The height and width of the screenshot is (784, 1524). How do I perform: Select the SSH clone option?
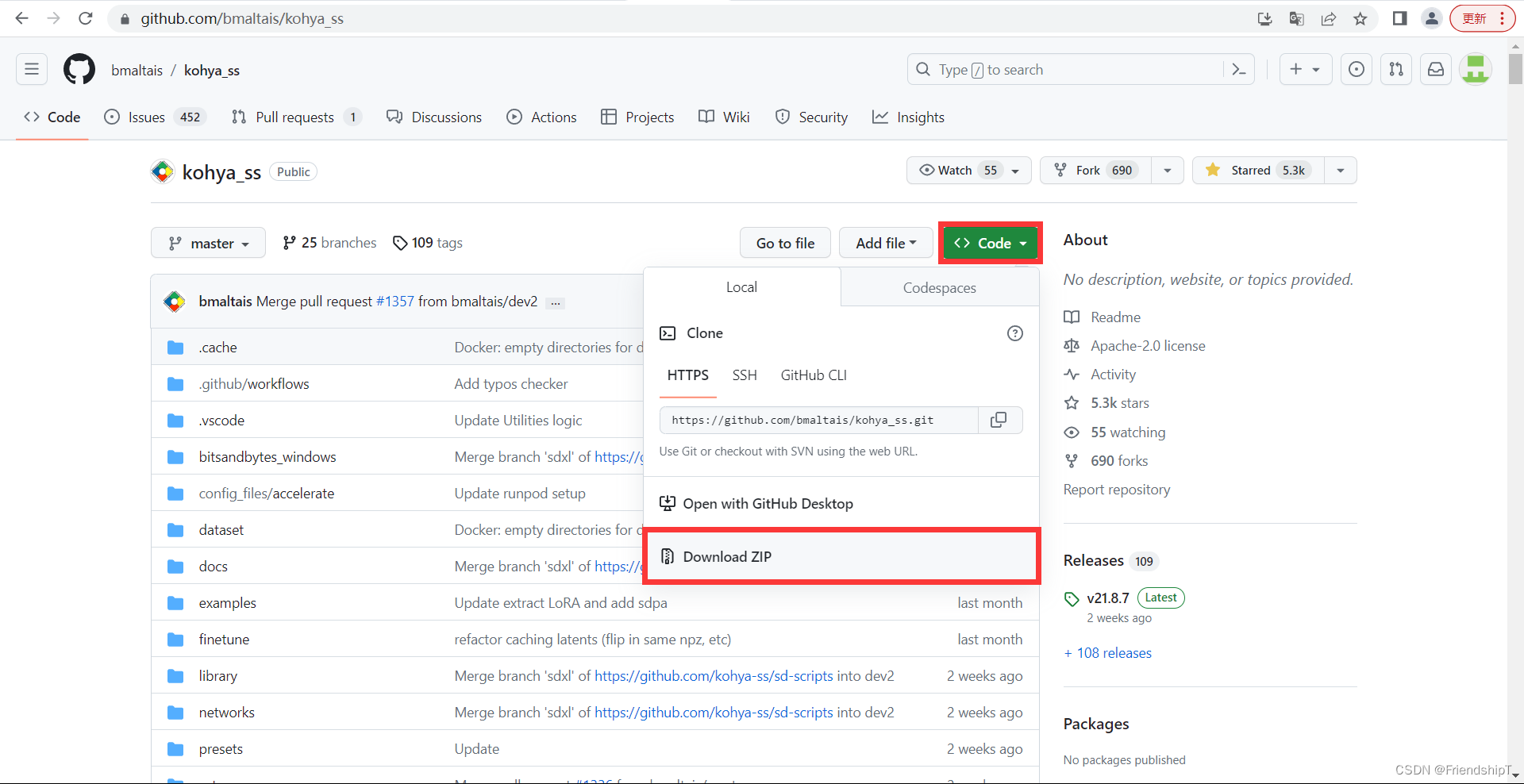(x=745, y=375)
